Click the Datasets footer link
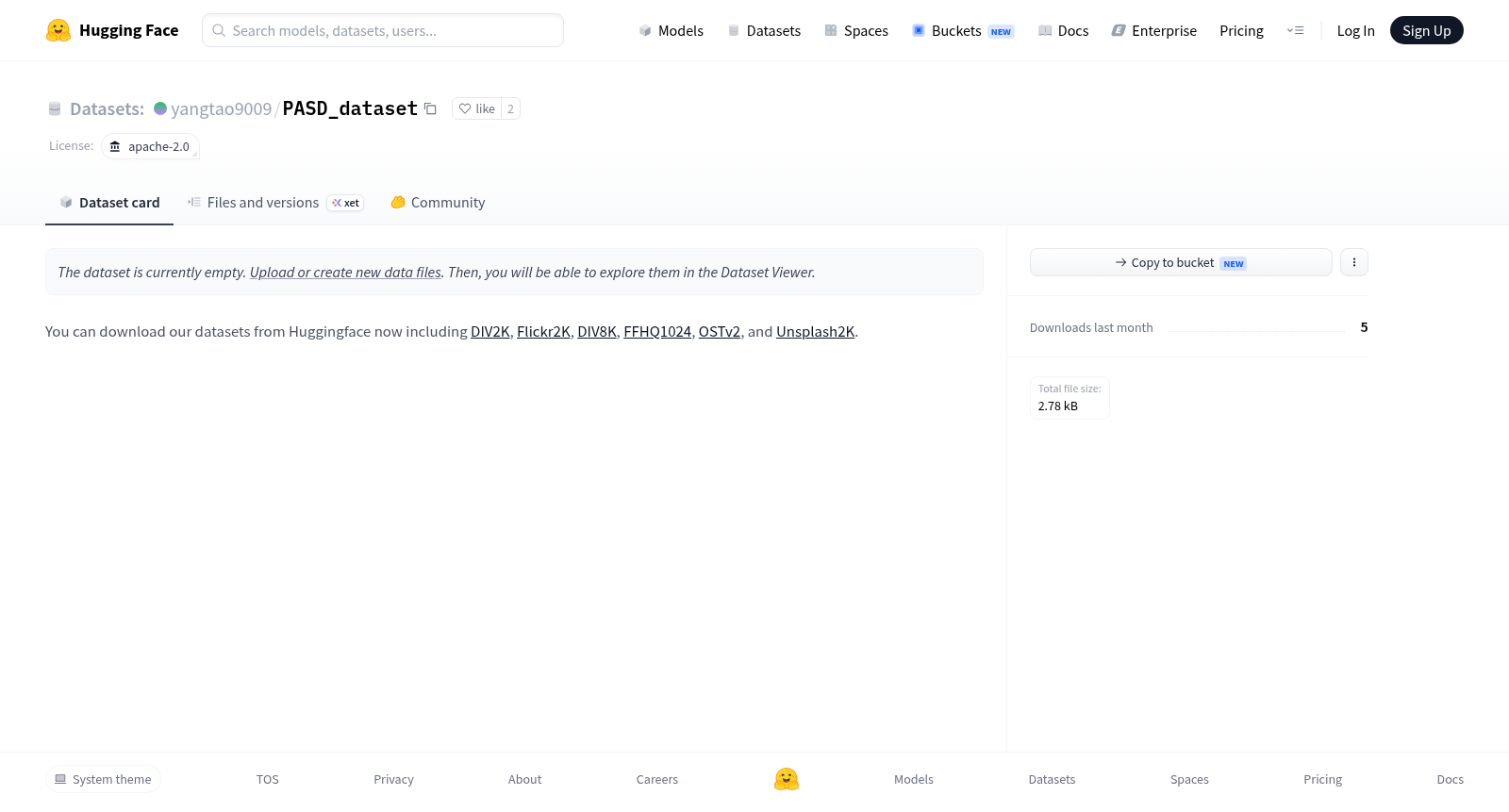Image resolution: width=1509 pixels, height=812 pixels. [1052, 779]
